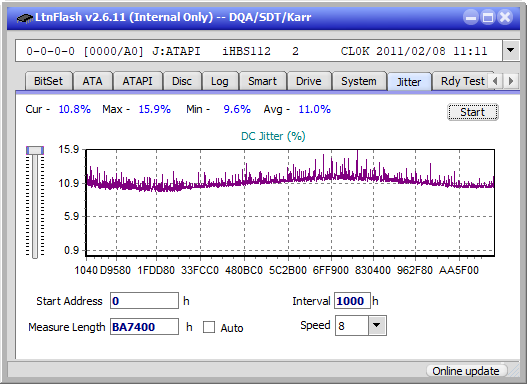527x384 pixels.
Task: Click the vertical jitter scale slider handle
Action: pos(35,150)
